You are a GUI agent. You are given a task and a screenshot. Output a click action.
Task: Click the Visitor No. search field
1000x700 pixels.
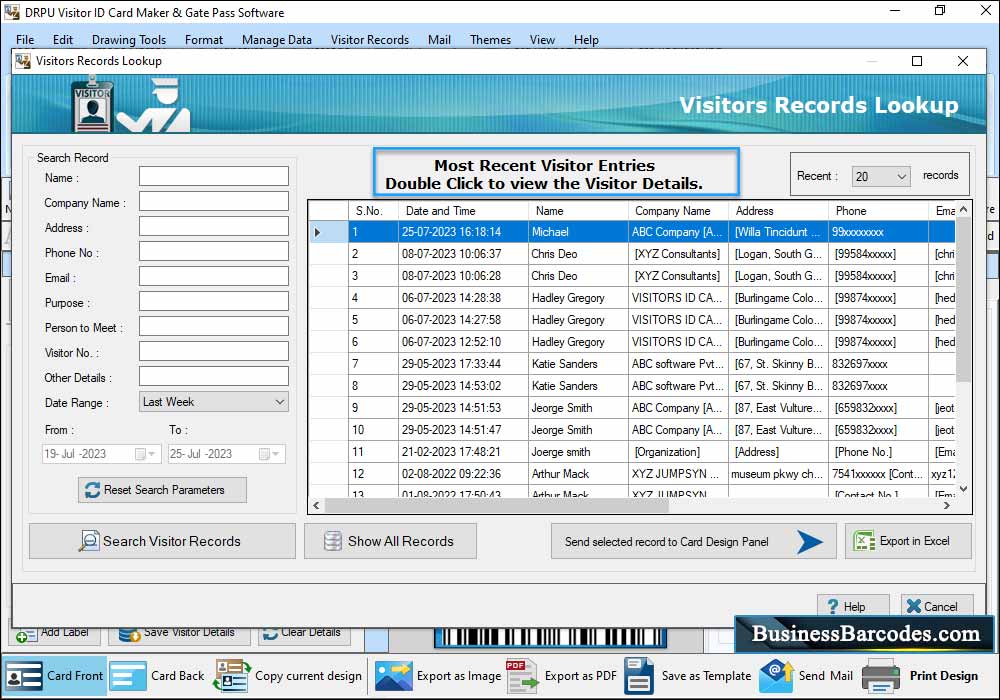click(214, 351)
